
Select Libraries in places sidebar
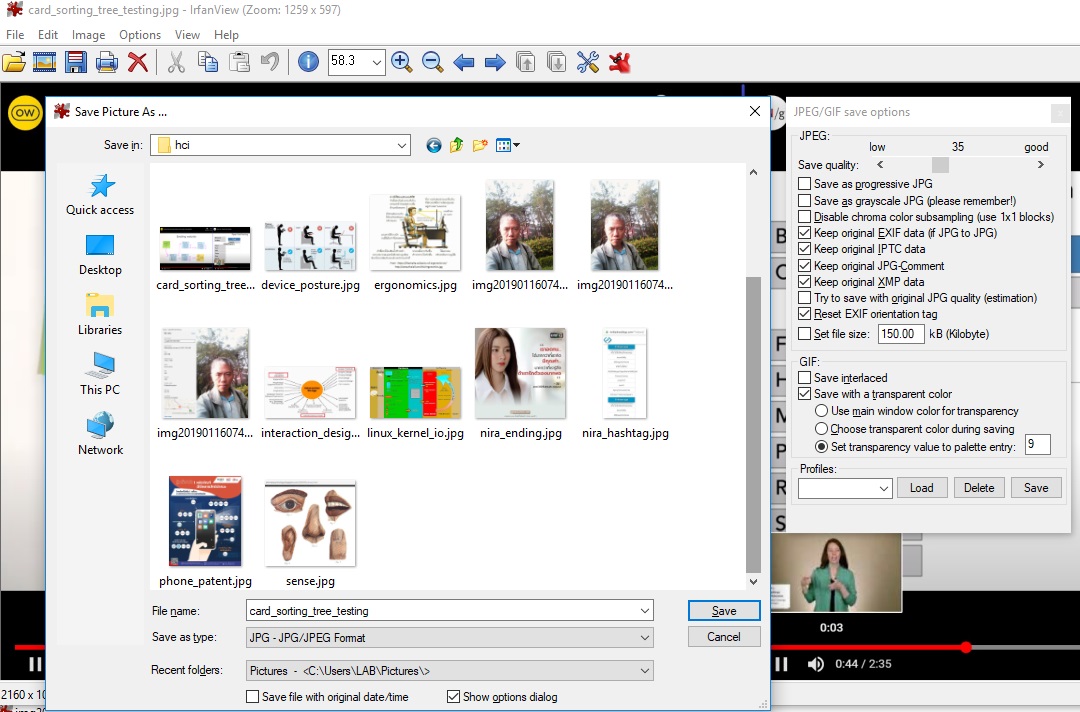click(x=101, y=315)
